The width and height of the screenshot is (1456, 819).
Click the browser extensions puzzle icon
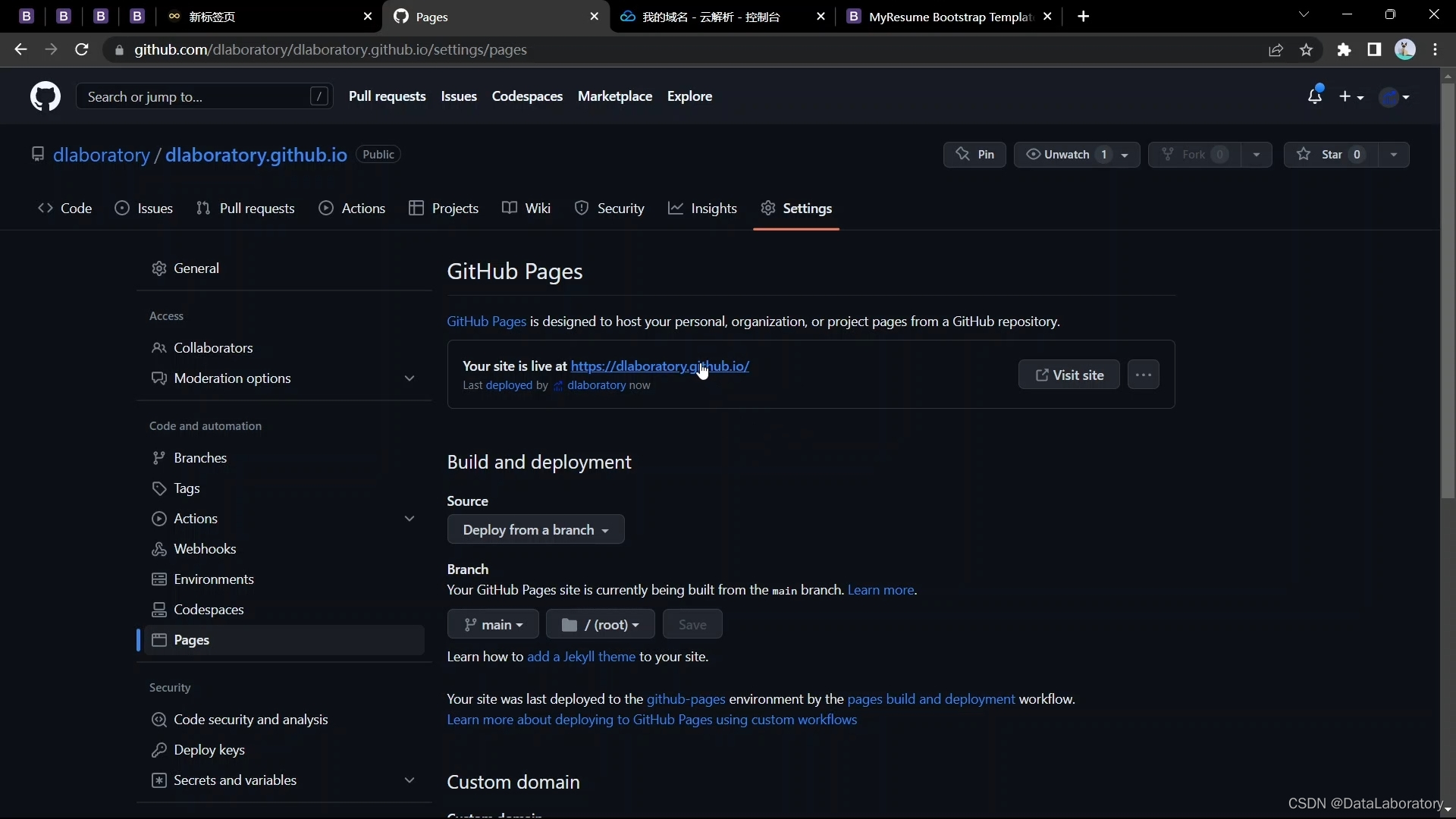pyautogui.click(x=1344, y=50)
